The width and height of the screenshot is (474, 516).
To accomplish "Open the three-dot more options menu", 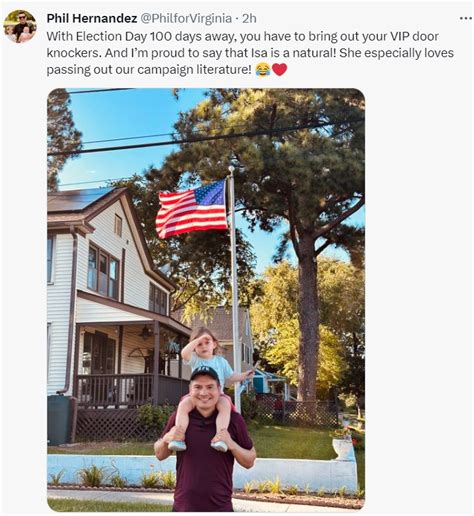I will [465, 18].
